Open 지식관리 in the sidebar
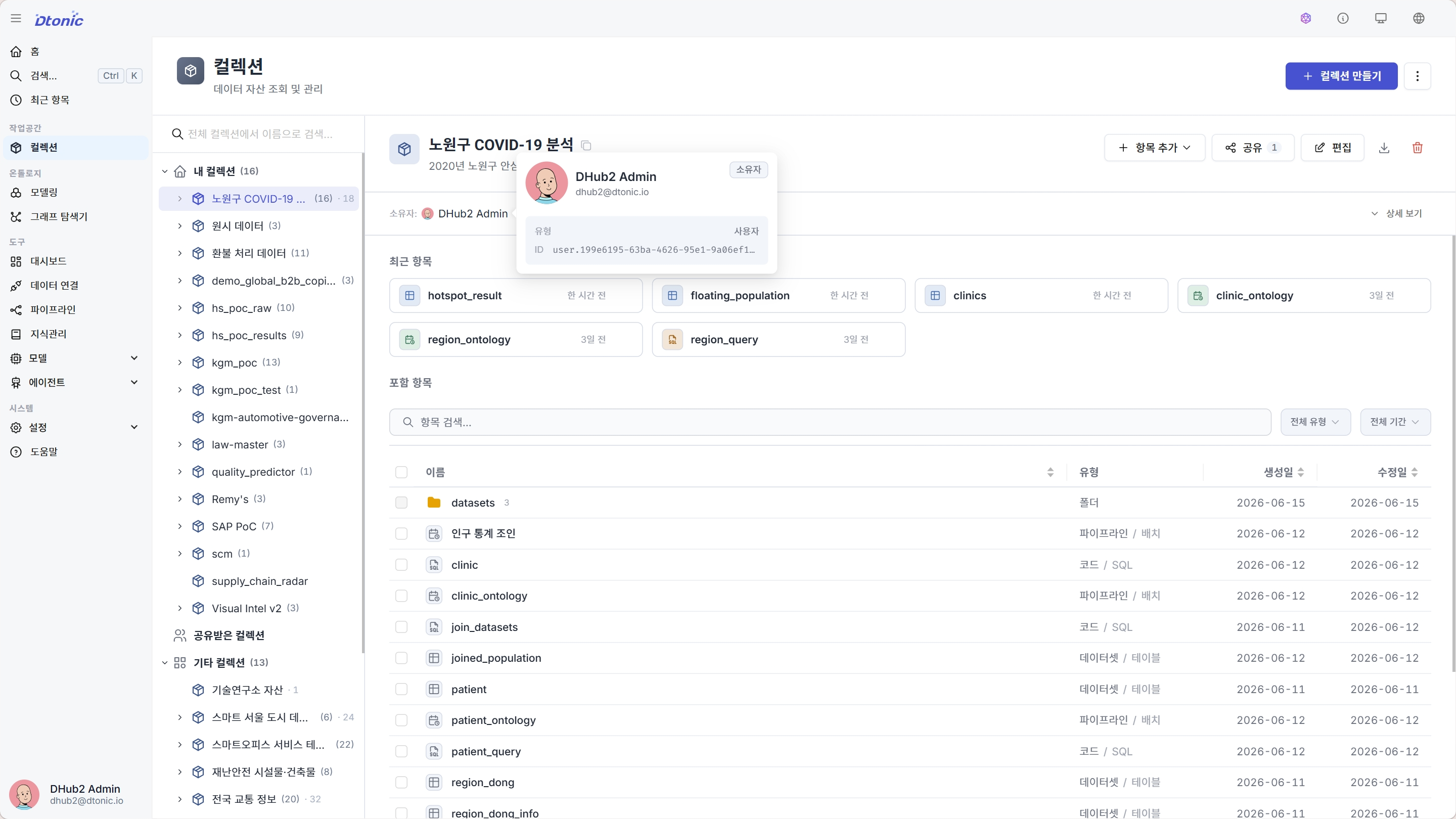Image resolution: width=1456 pixels, height=819 pixels. pos(76,334)
